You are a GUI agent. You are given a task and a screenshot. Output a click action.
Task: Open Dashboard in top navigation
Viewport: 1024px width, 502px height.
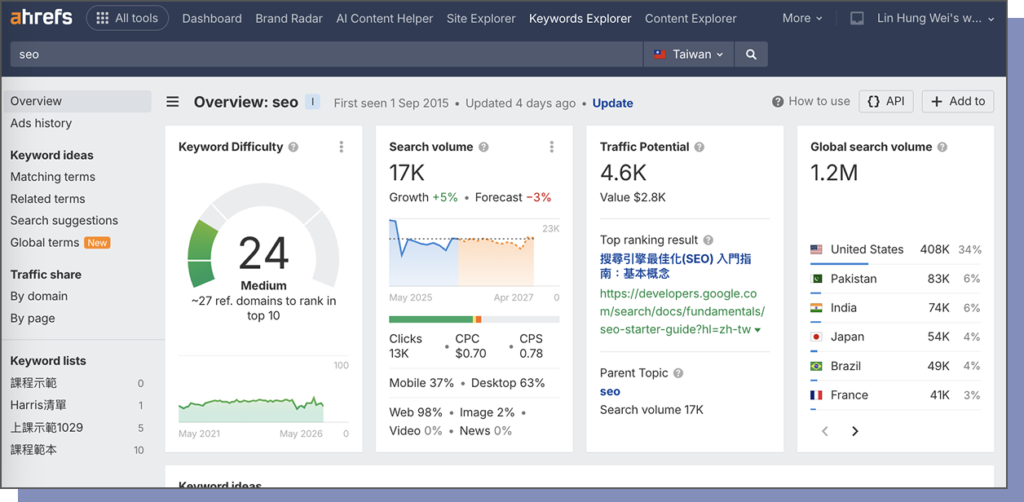click(212, 18)
